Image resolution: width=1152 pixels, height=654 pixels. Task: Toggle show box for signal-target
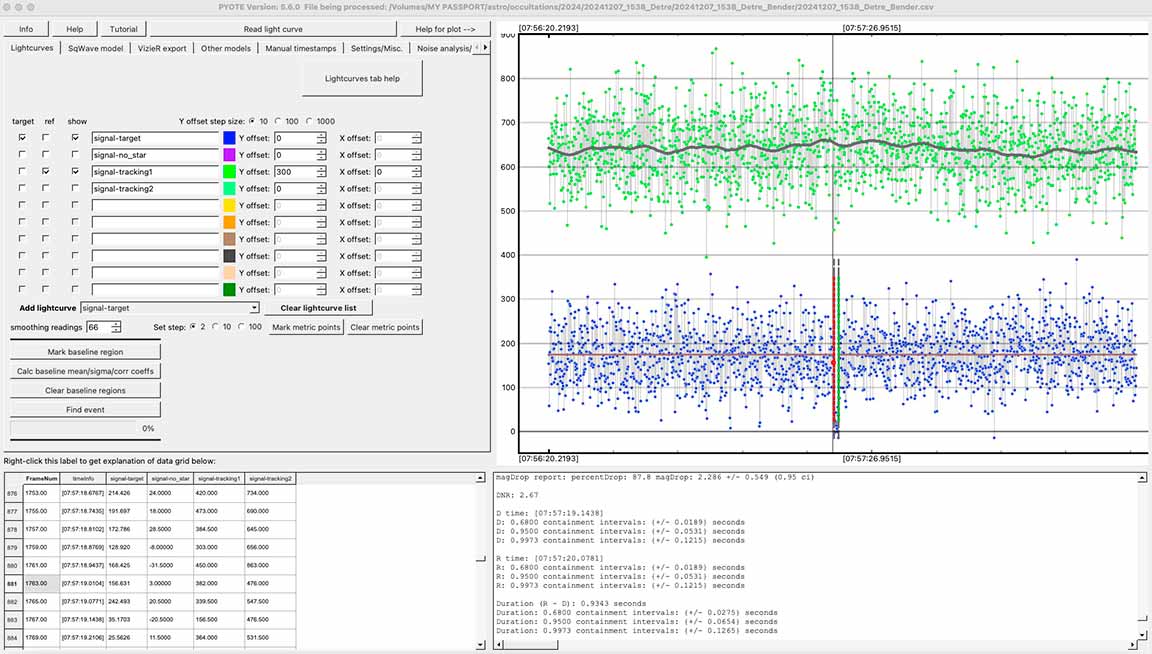click(75, 137)
